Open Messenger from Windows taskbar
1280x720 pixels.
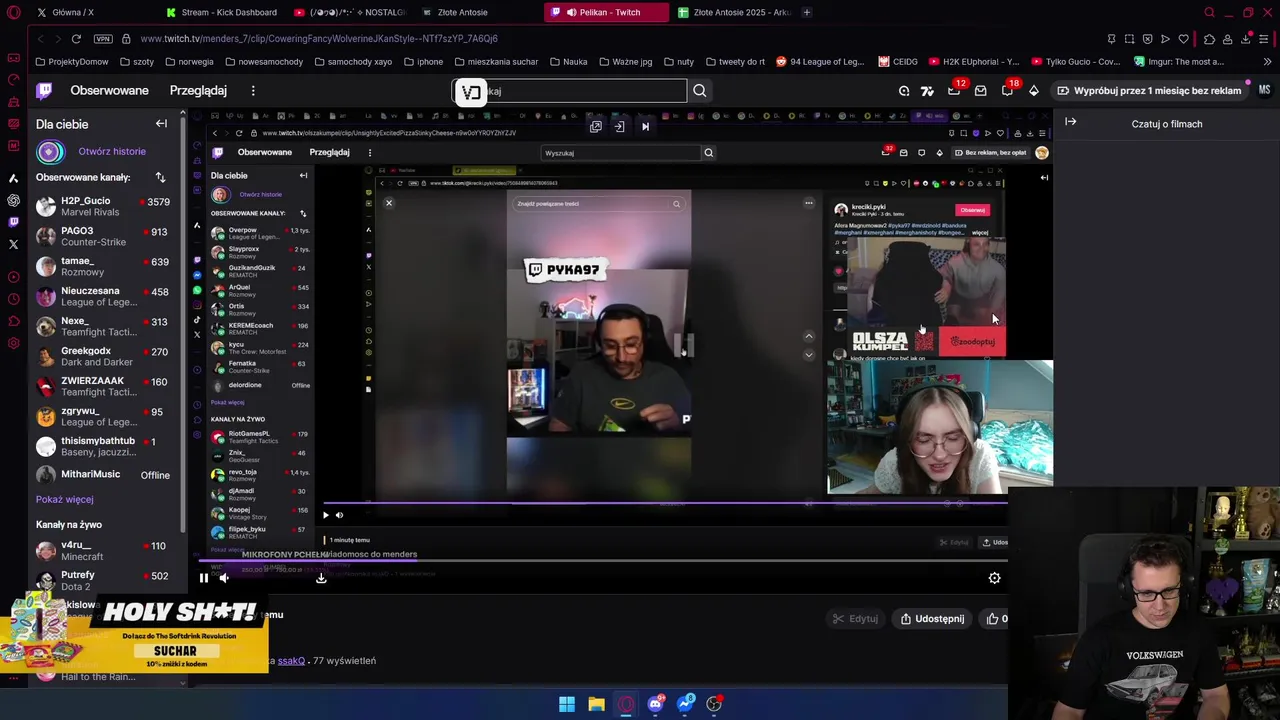tap(685, 704)
